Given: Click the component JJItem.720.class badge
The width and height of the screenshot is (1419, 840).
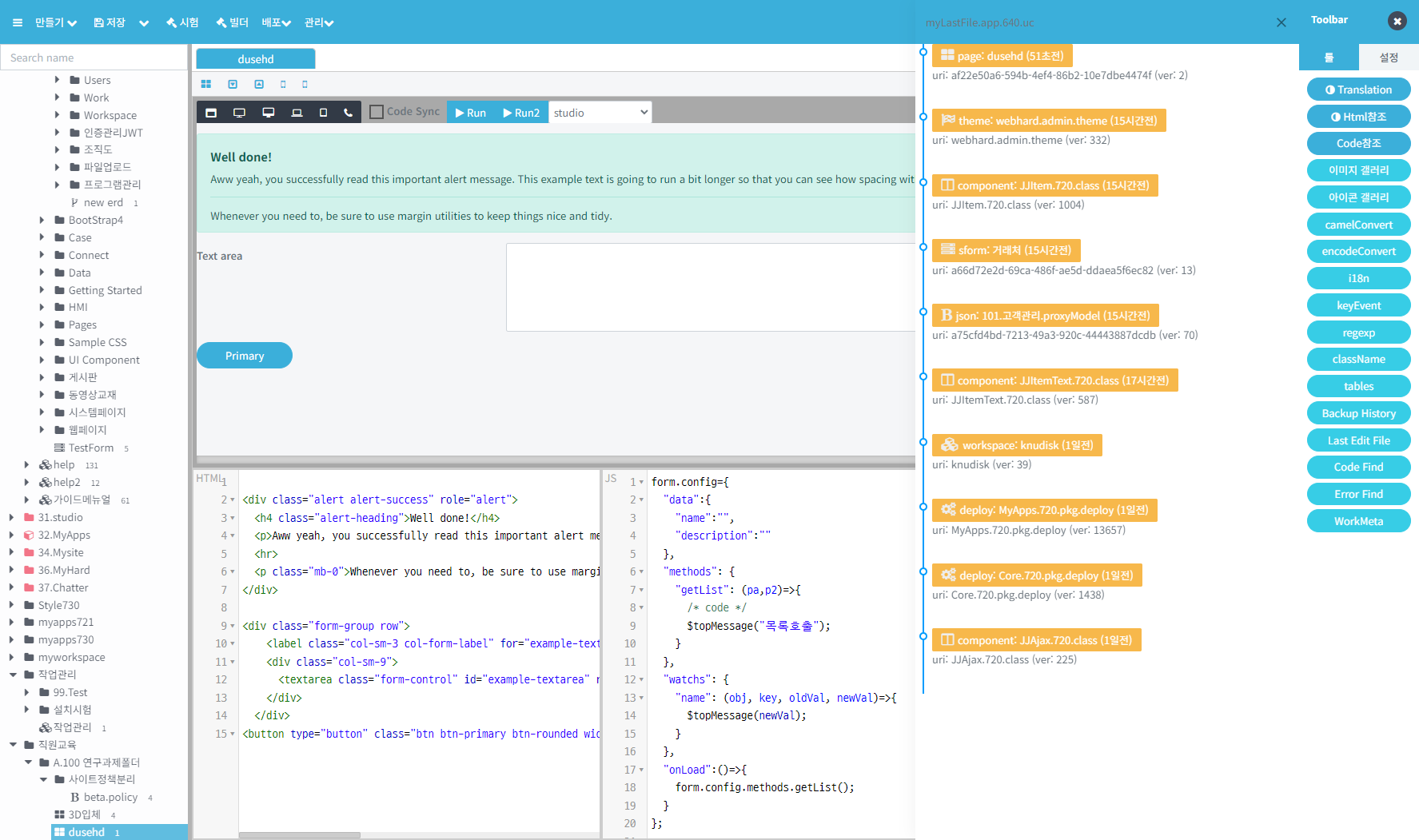Looking at the screenshot, I should point(1045,185).
